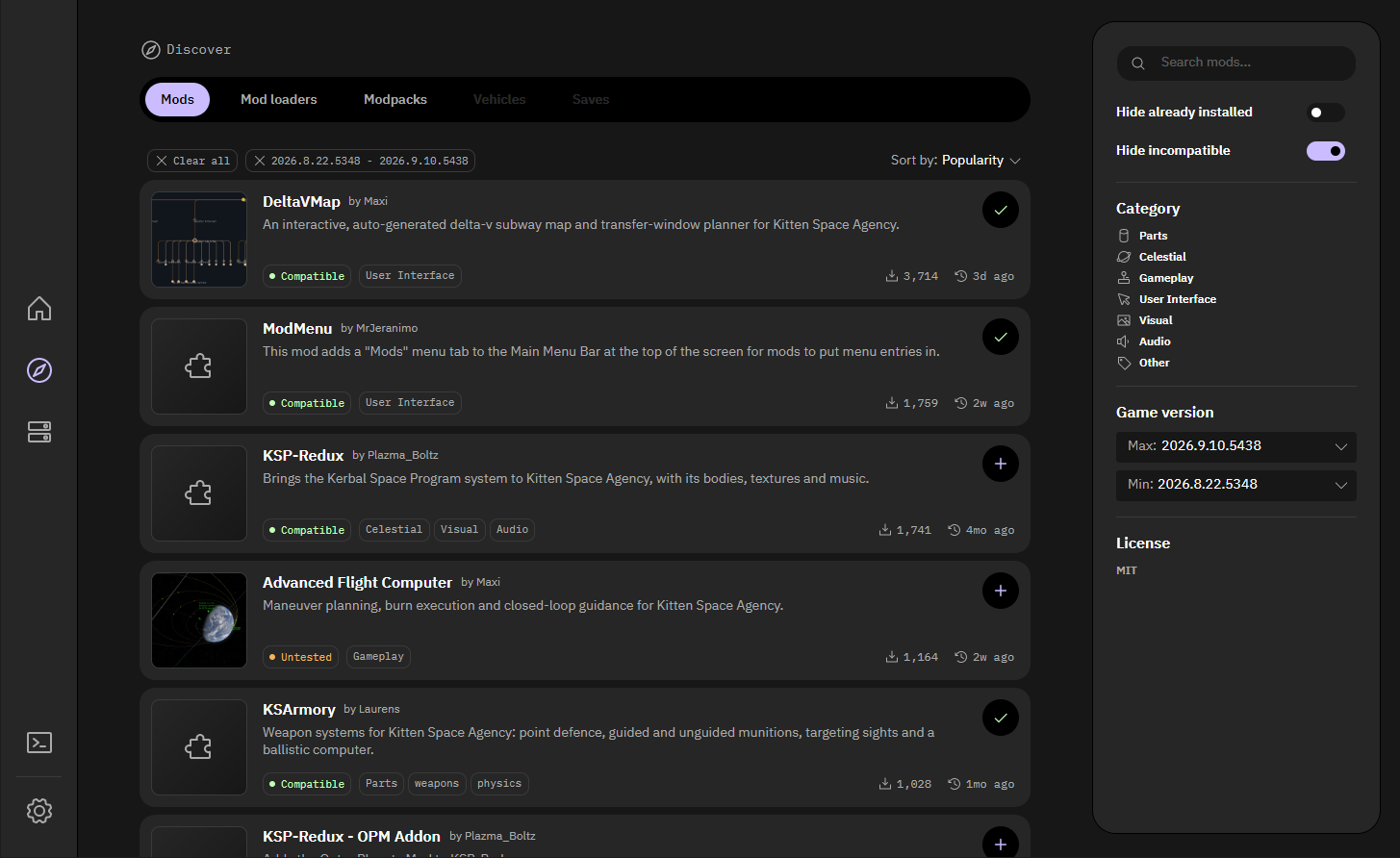Open the instances server icon in sidebar

[x=39, y=432]
